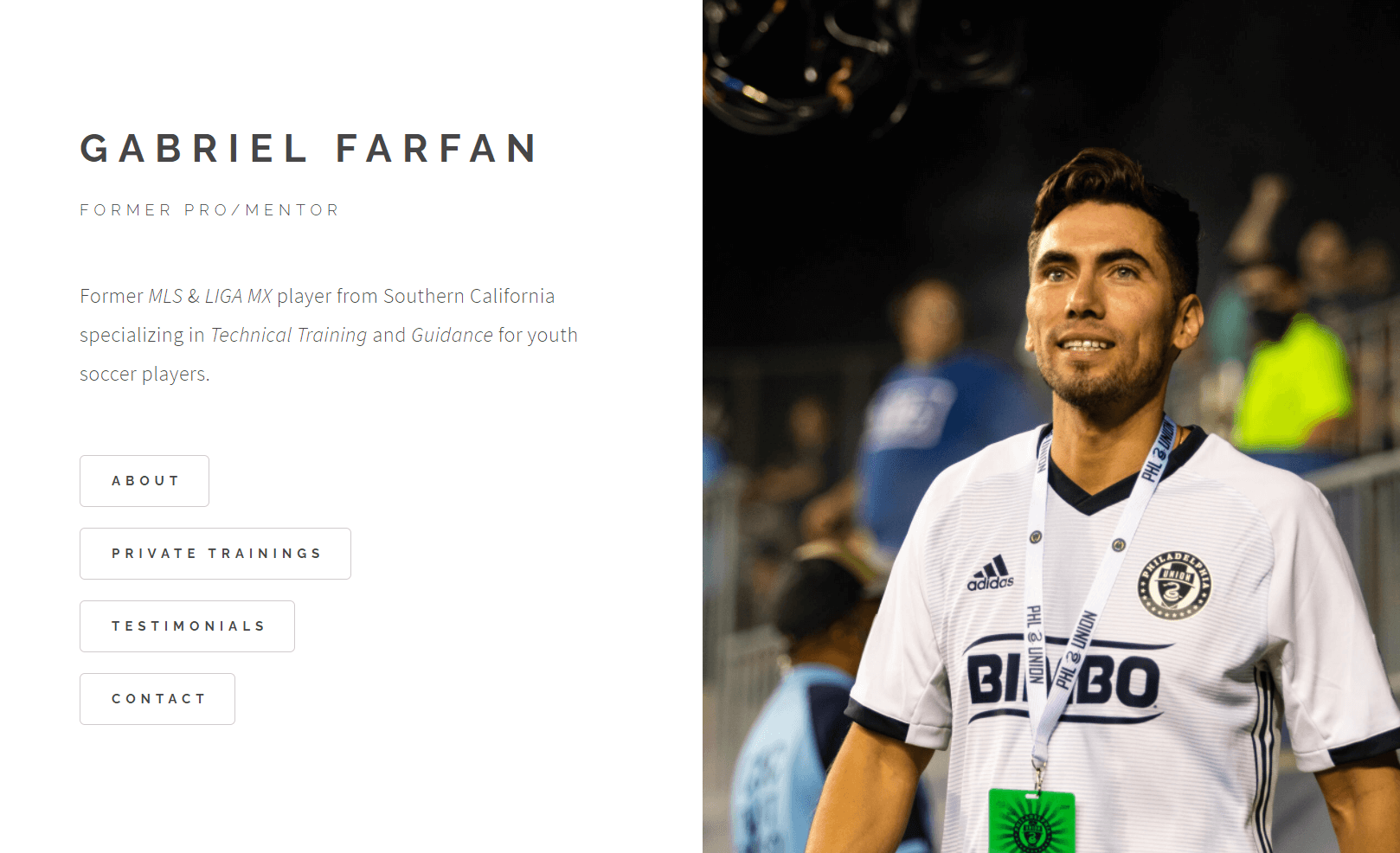The width and height of the screenshot is (1400, 853).
Task: Open the ABOUT section button
Action: coord(144,481)
